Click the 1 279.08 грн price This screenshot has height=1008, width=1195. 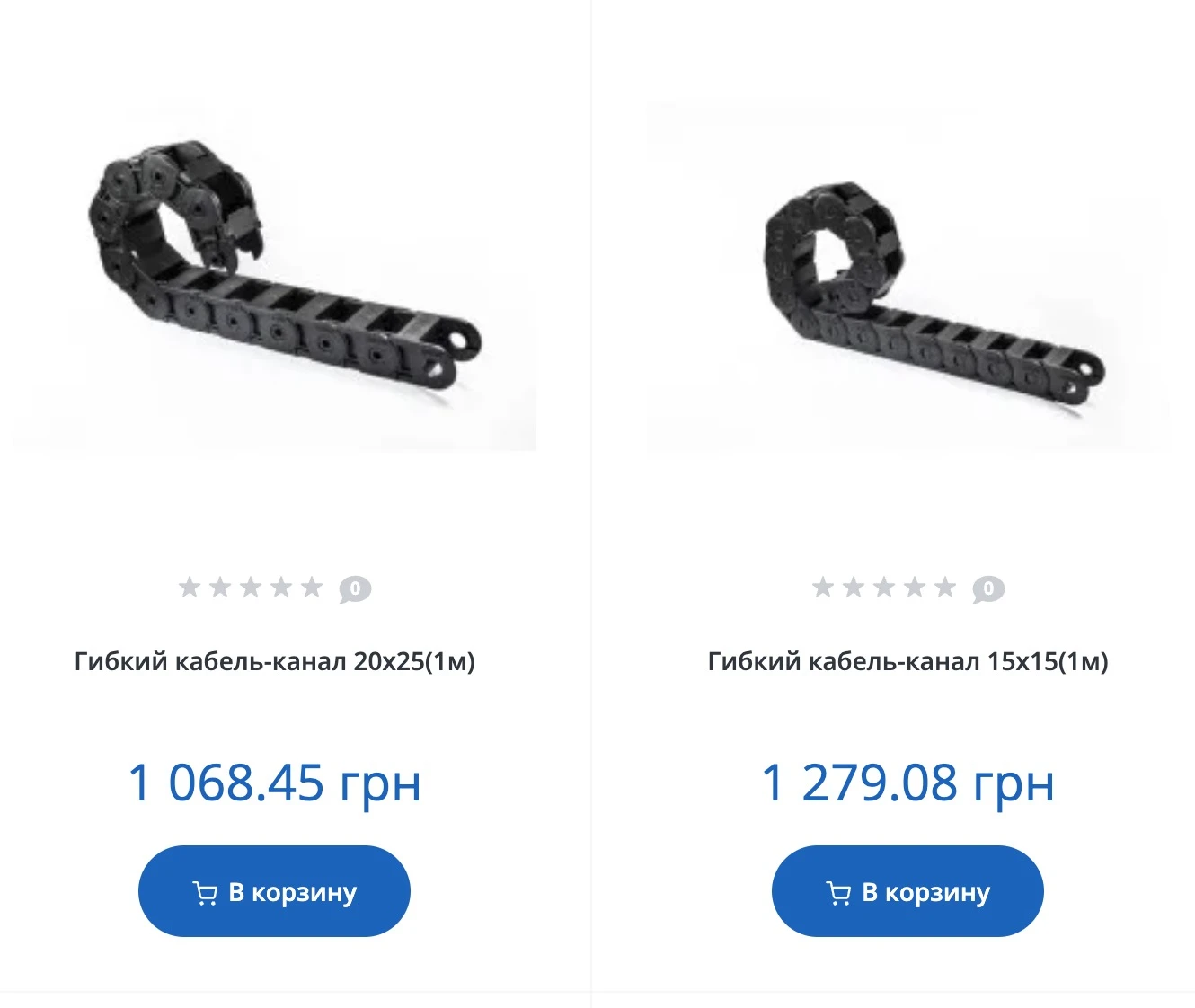tap(907, 783)
